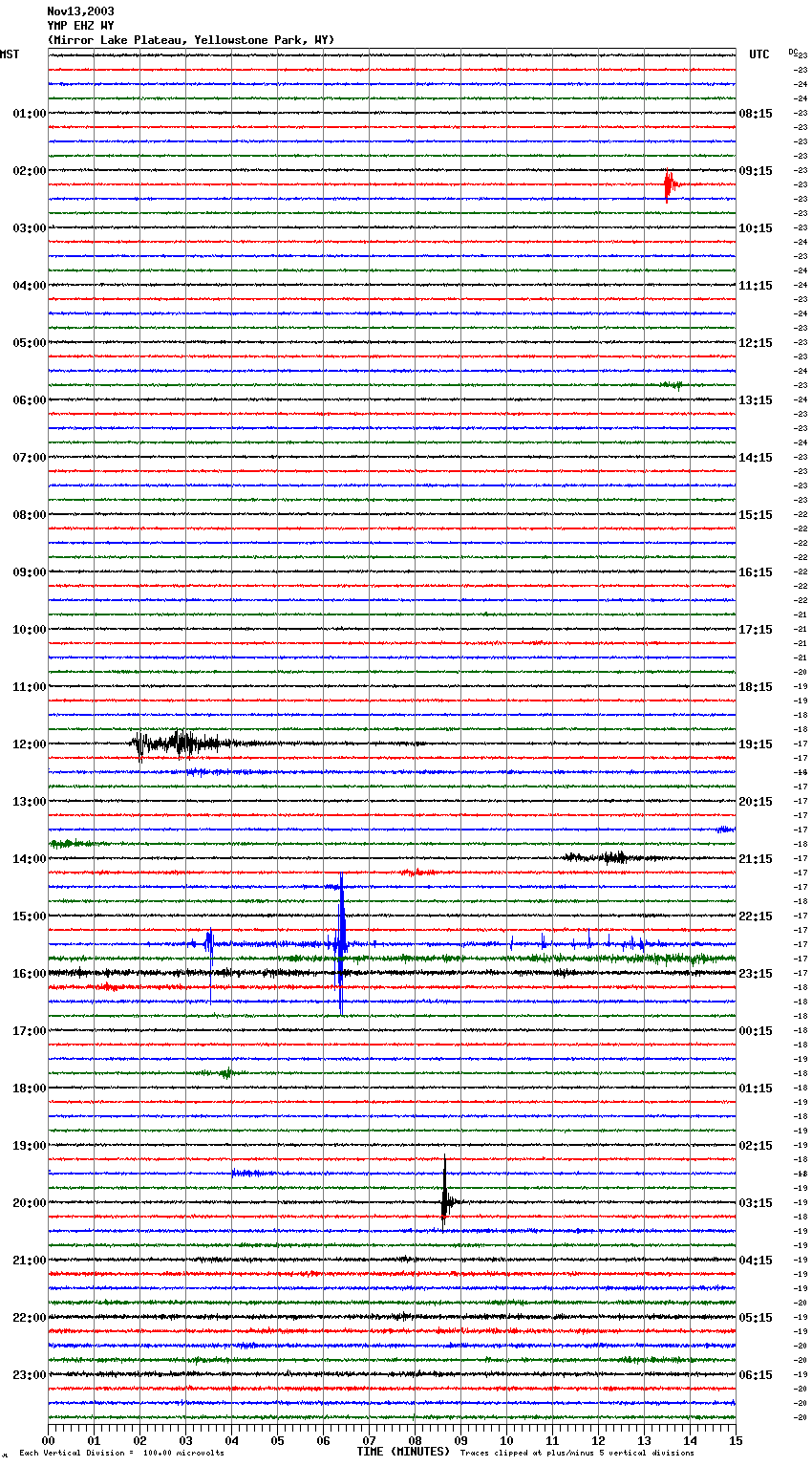The width and height of the screenshot is (812, 1466).
Task: Click the TIME (MINUTES) axis title
Action: click(x=403, y=1452)
